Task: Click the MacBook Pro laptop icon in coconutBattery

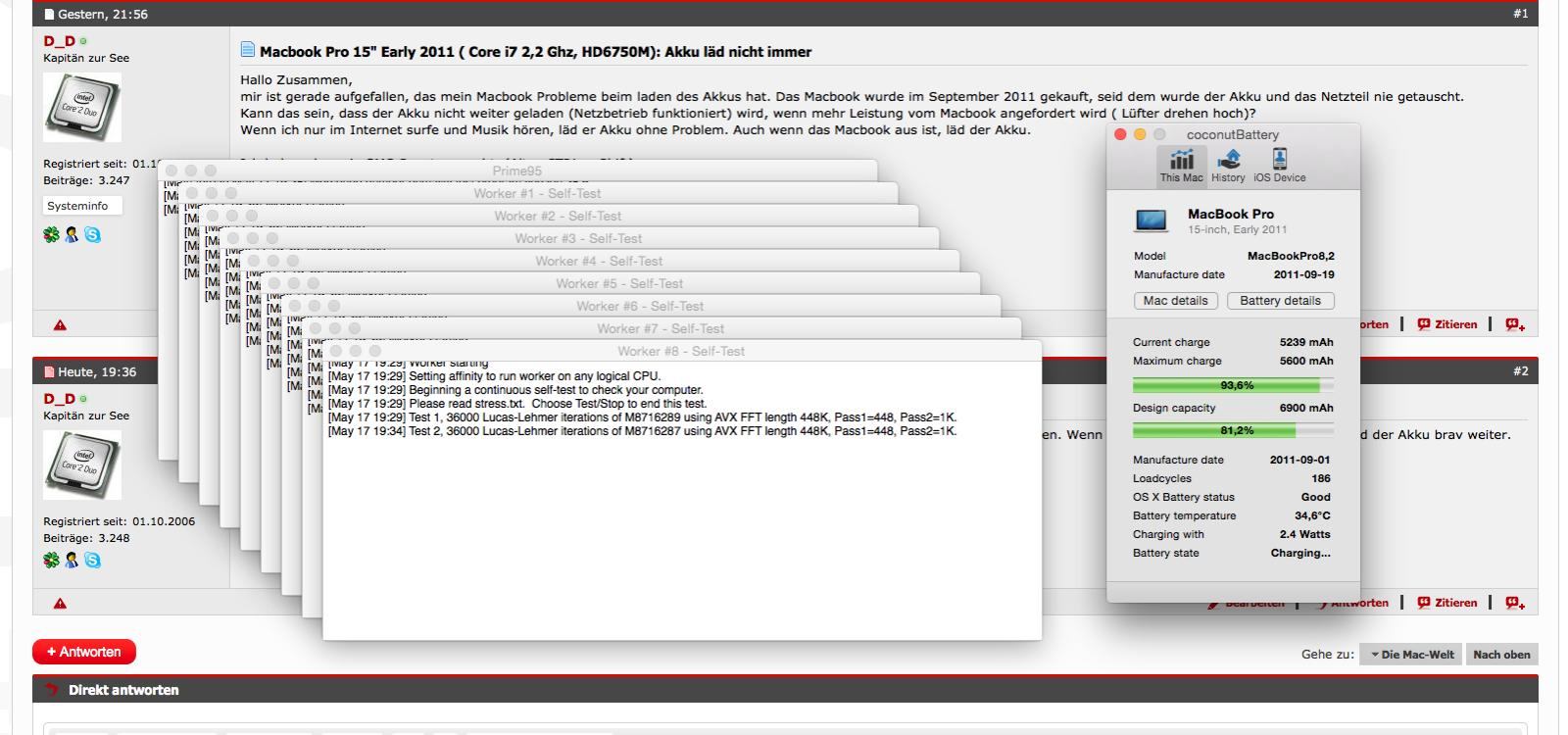Action: coord(1151,220)
